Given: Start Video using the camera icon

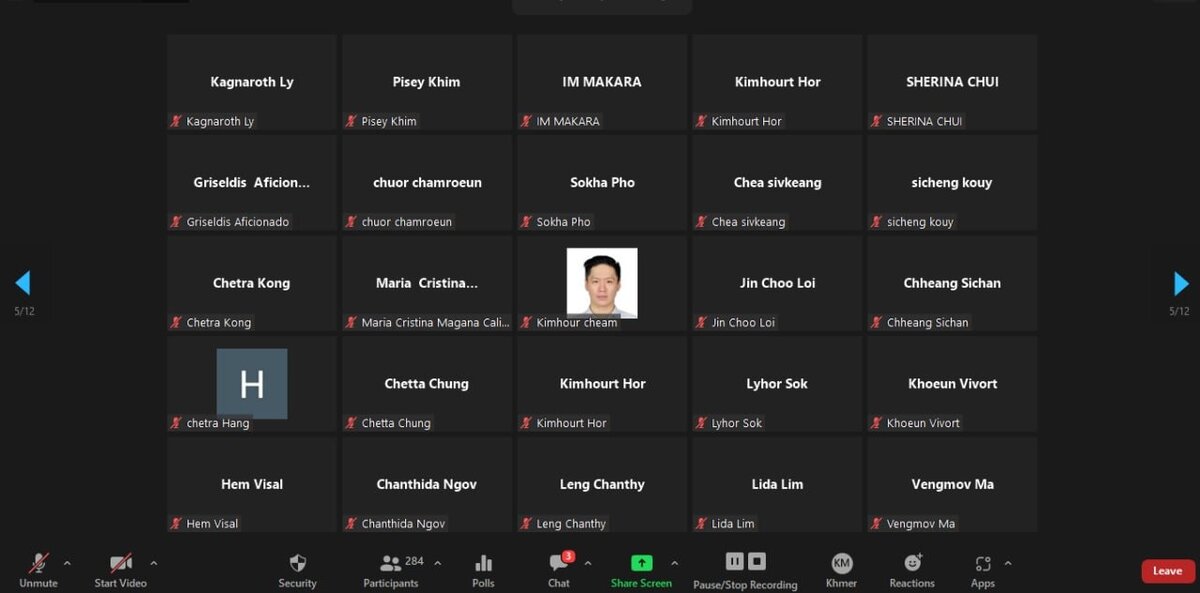Looking at the screenshot, I should coord(121,563).
